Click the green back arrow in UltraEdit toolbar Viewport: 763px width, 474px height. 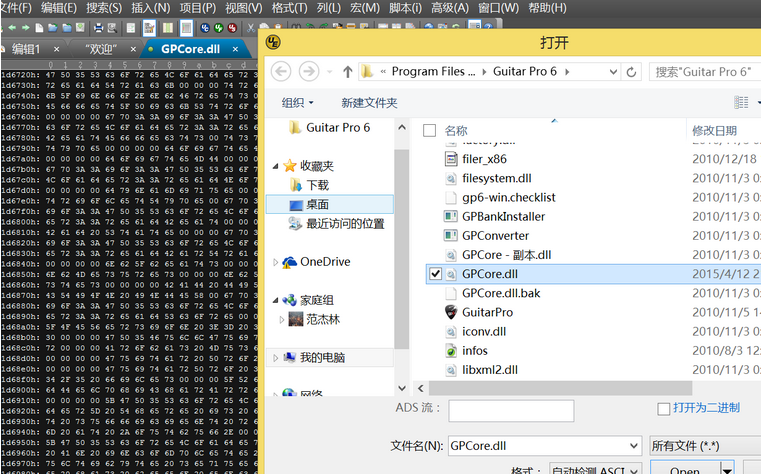[12, 28]
